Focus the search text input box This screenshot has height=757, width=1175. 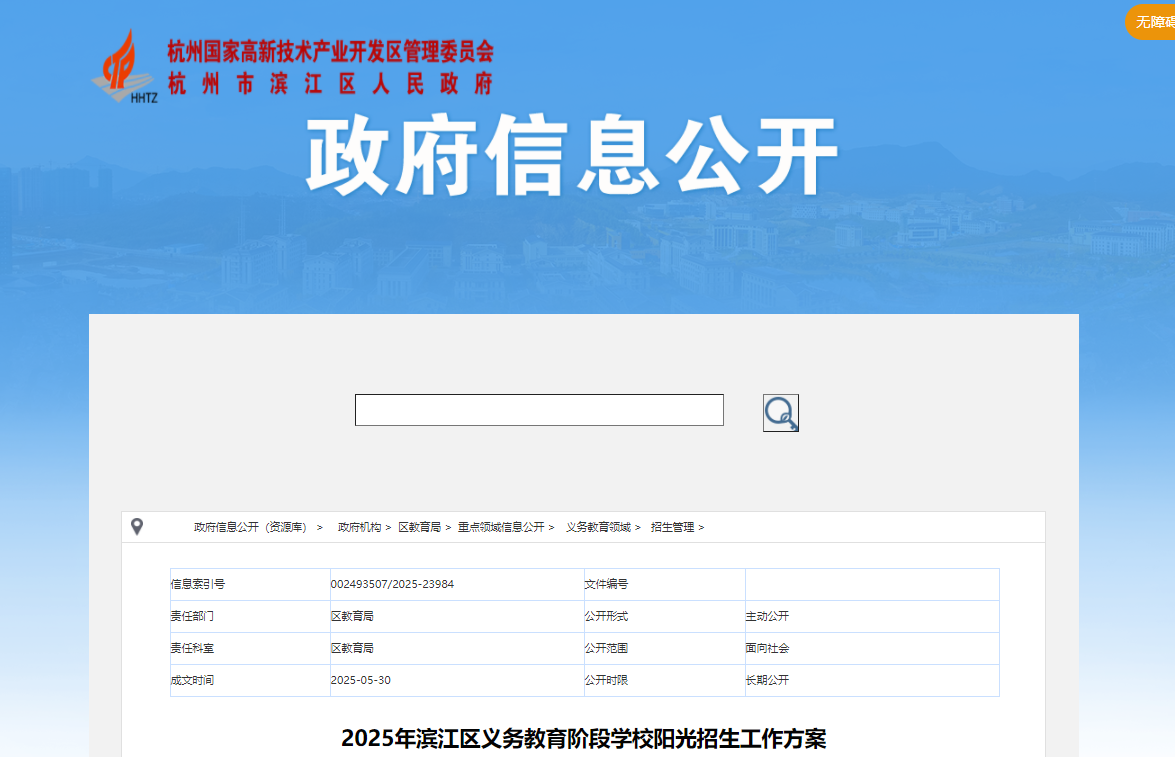tap(539, 410)
